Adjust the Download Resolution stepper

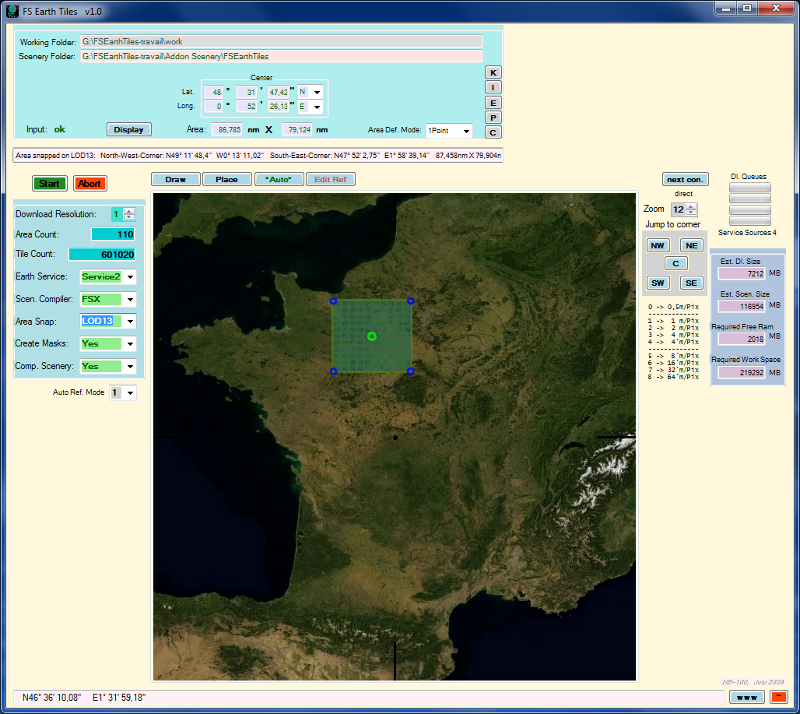130,214
